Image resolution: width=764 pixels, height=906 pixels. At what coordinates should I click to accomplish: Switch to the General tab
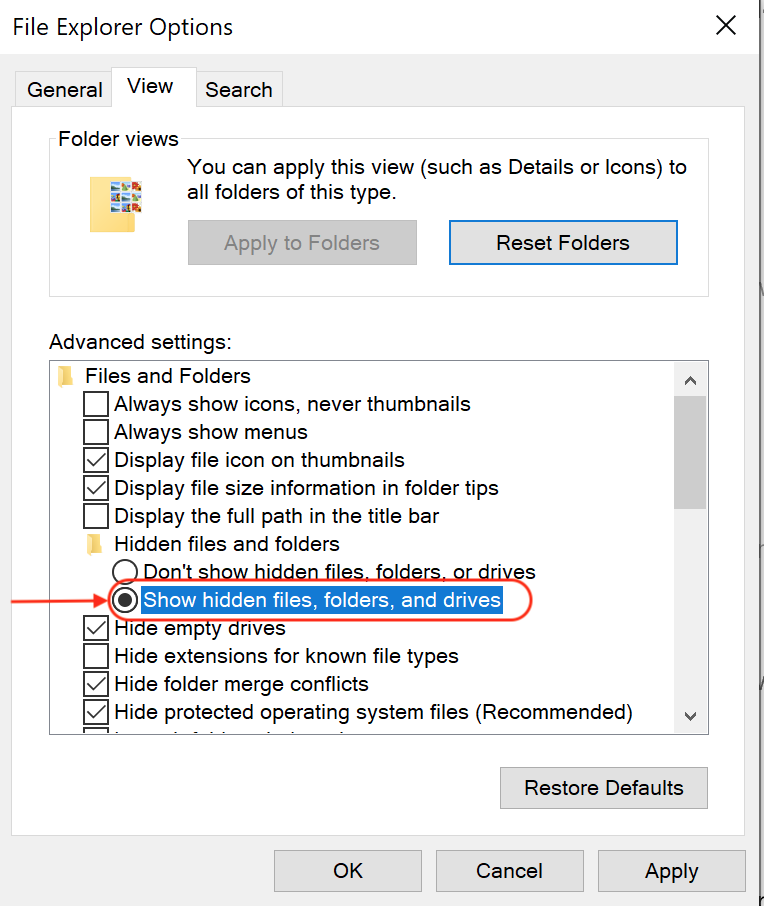[63, 89]
